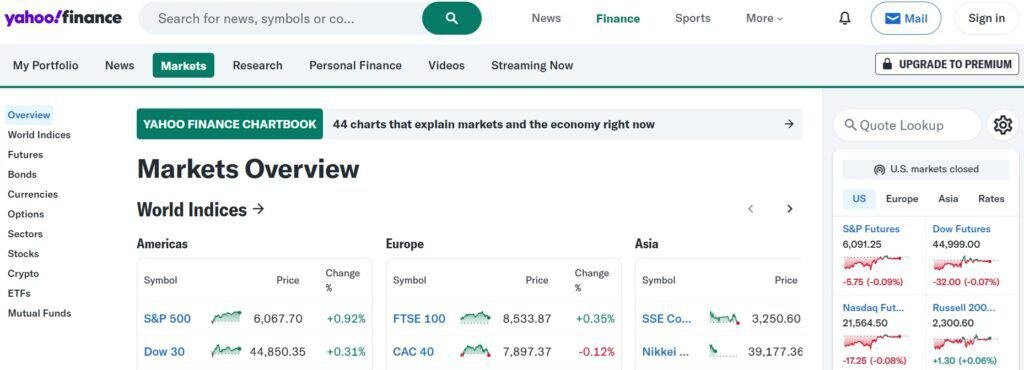Click the Sign in button
This screenshot has height=370, width=1024.
pos(986,18)
